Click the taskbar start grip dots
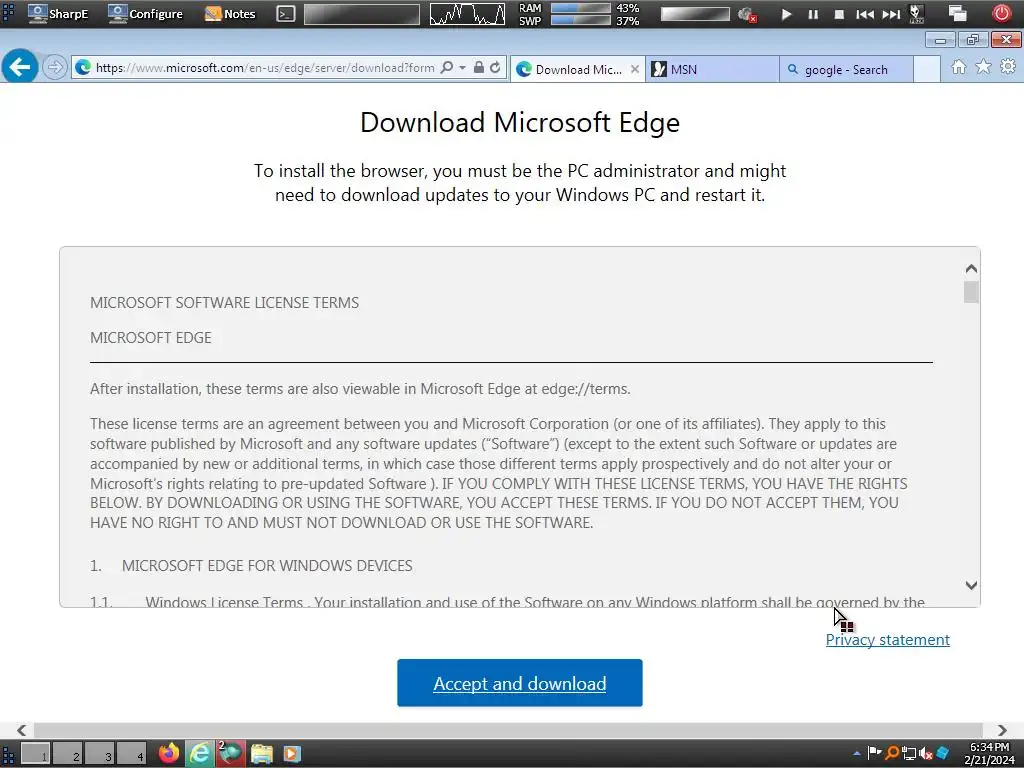The height and width of the screenshot is (768, 1024). click(x=8, y=754)
